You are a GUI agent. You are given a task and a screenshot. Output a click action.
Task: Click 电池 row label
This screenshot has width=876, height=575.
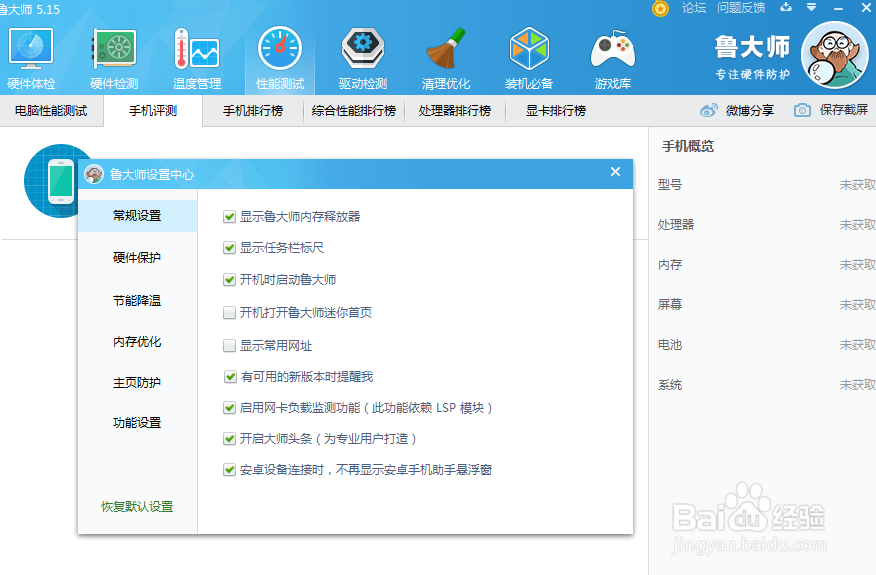click(670, 345)
